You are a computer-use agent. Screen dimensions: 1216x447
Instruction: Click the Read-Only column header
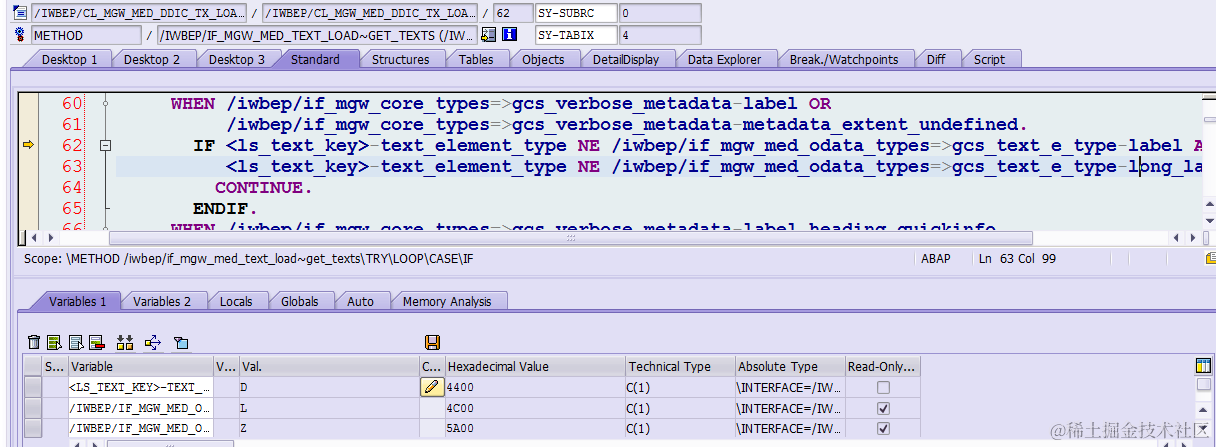[x=883, y=366]
